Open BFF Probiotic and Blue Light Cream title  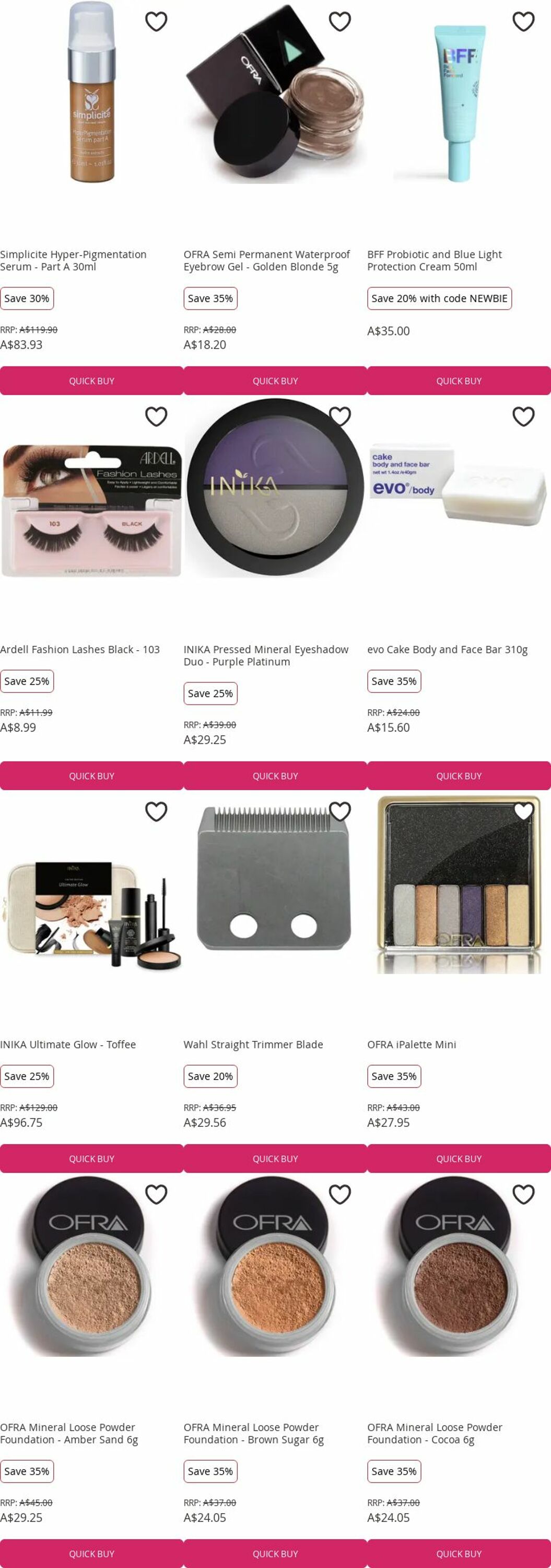434,260
